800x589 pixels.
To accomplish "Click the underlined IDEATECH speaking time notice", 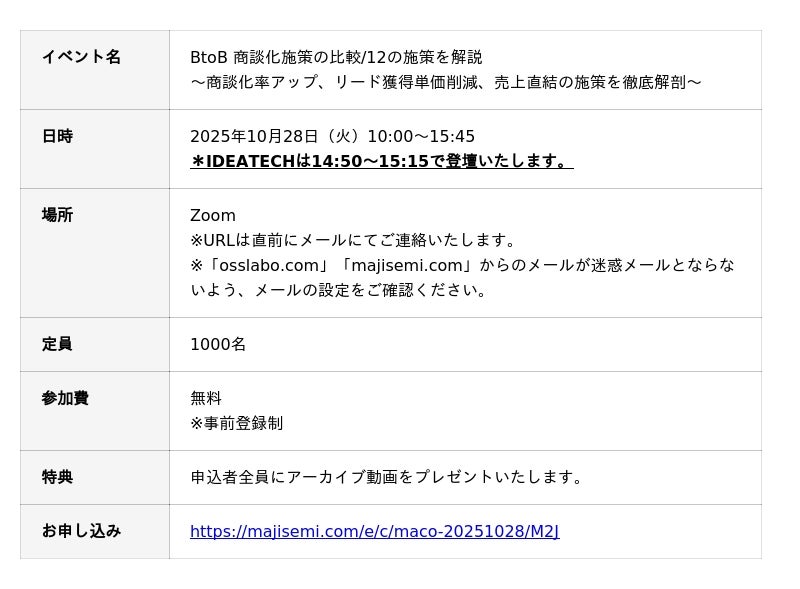I will 381,161.
